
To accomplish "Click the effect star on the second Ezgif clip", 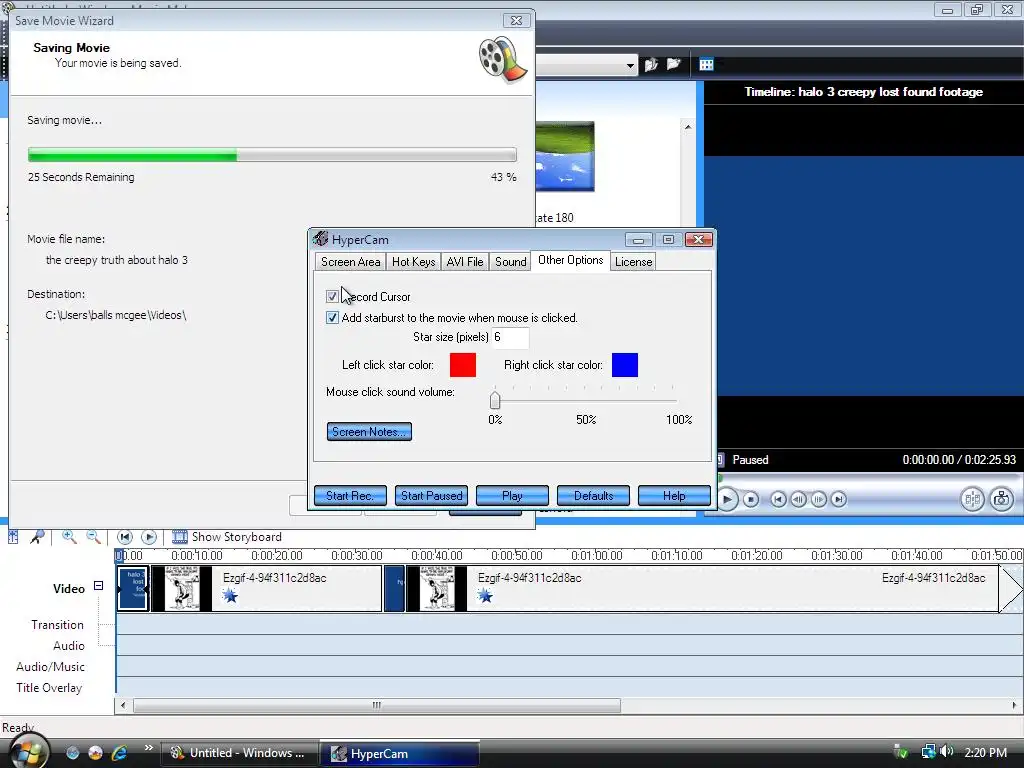I will click(485, 595).
